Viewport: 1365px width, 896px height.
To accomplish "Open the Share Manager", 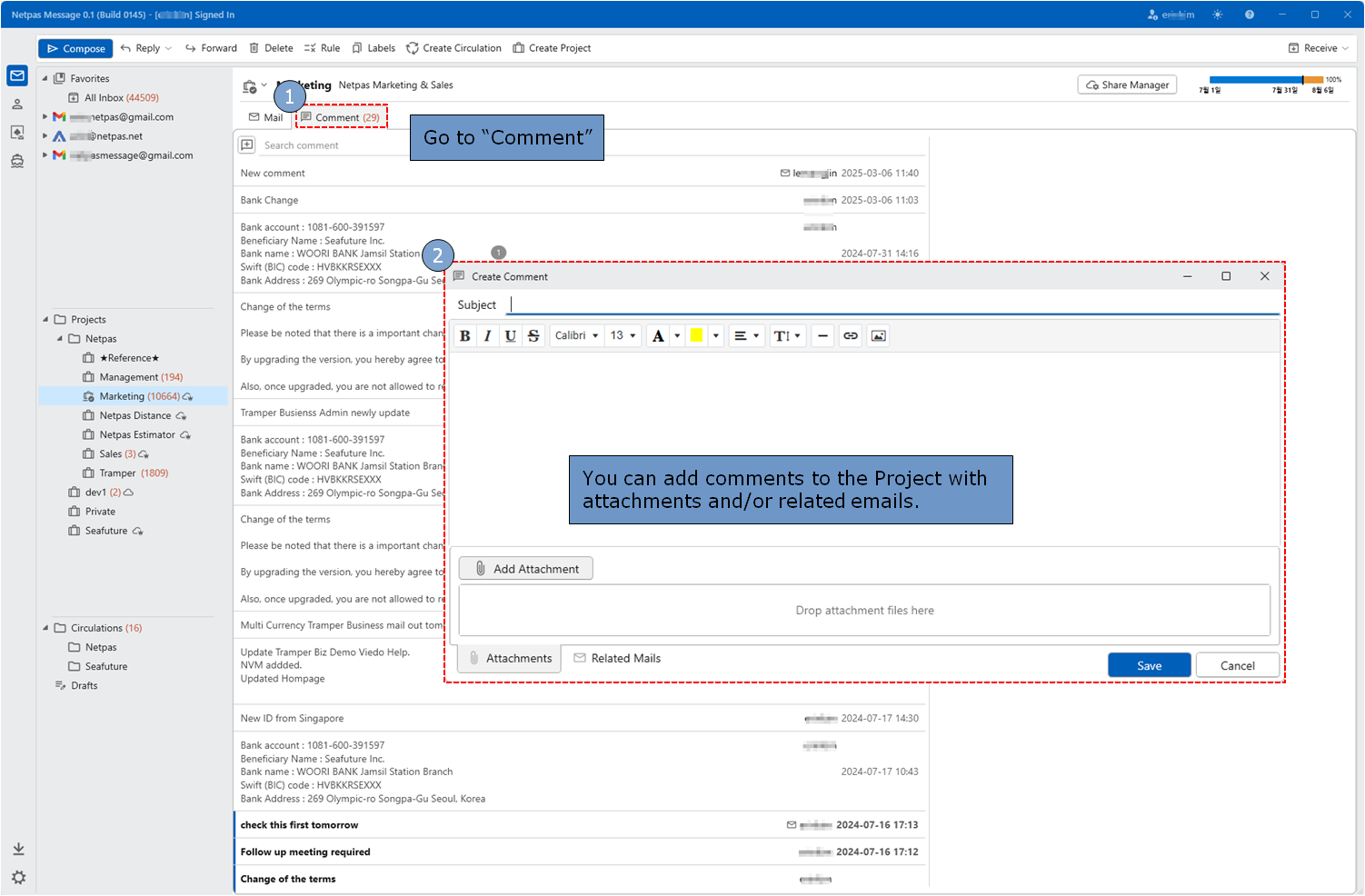I will [x=1127, y=85].
